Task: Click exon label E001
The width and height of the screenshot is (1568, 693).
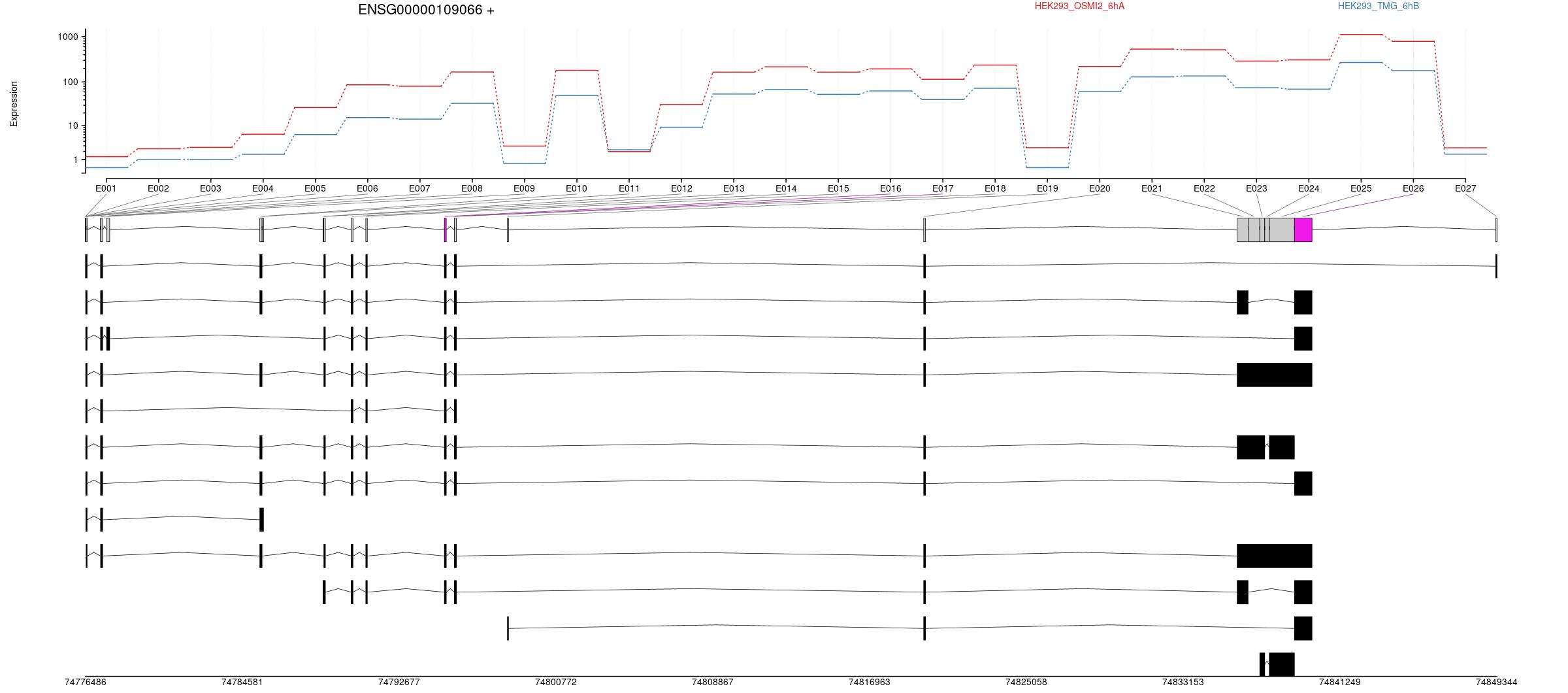Action: [x=106, y=188]
